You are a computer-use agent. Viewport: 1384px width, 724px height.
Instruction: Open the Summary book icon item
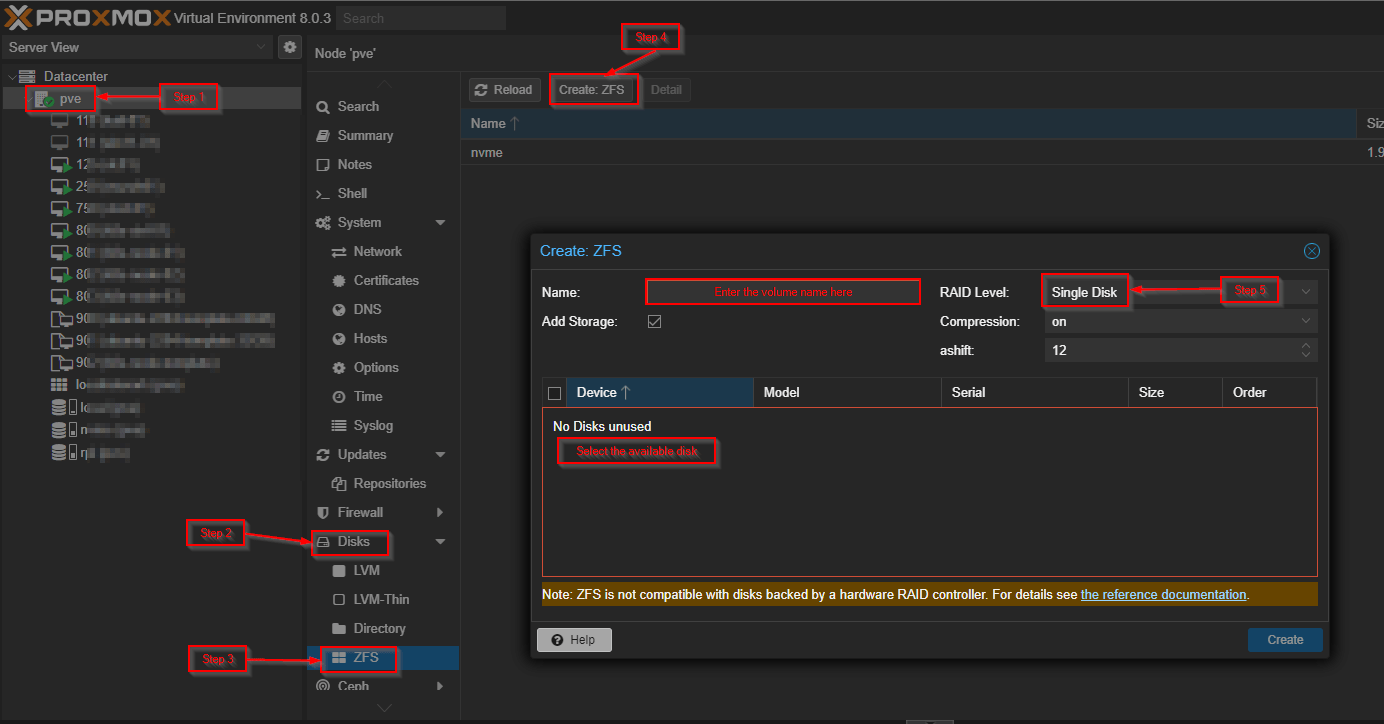click(355, 135)
